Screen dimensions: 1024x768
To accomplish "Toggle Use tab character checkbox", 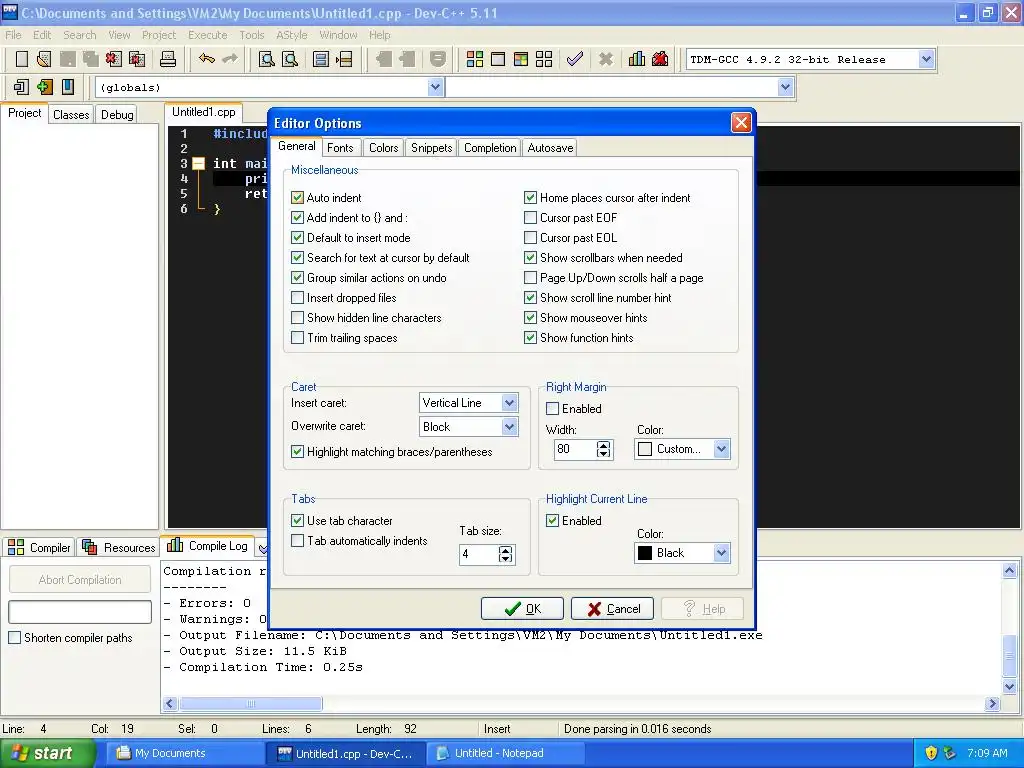I will click(297, 520).
